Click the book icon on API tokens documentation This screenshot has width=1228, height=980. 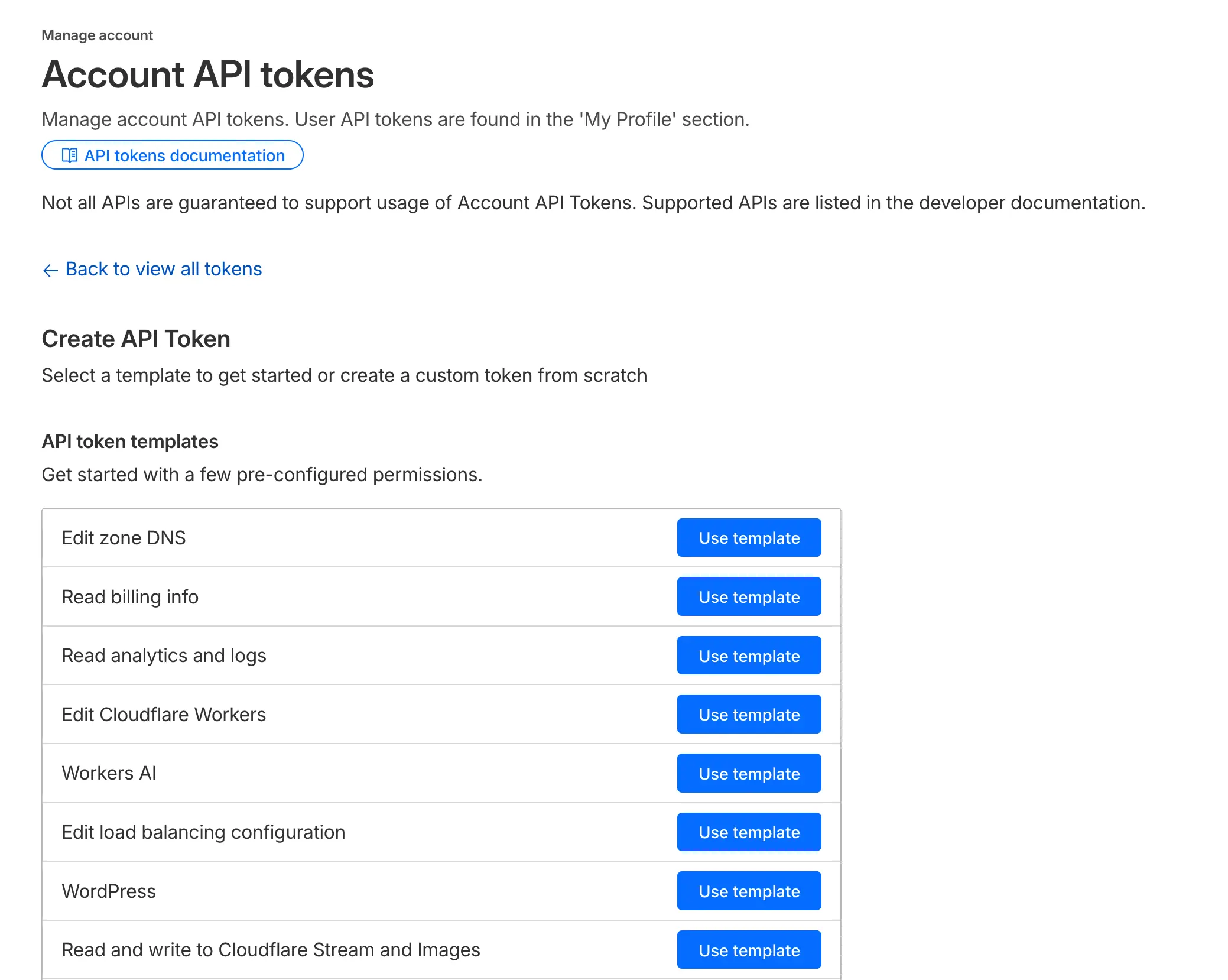(70, 155)
